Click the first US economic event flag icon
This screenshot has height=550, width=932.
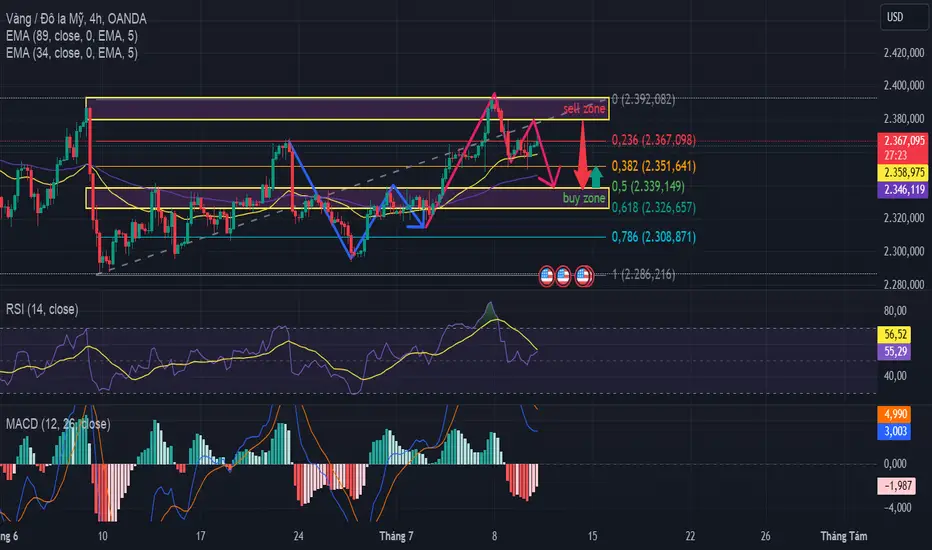pos(546,276)
